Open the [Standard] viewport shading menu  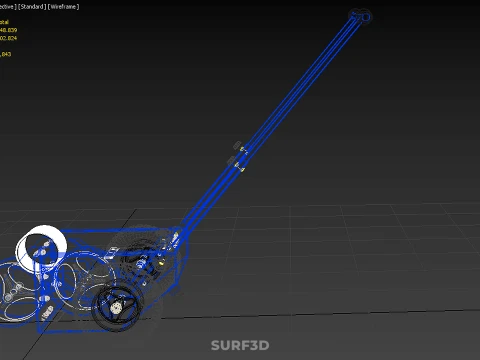tap(32, 7)
